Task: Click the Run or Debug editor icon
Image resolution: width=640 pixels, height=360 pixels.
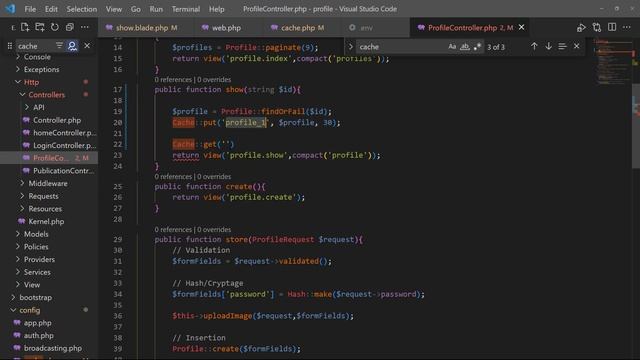Action: [581, 28]
